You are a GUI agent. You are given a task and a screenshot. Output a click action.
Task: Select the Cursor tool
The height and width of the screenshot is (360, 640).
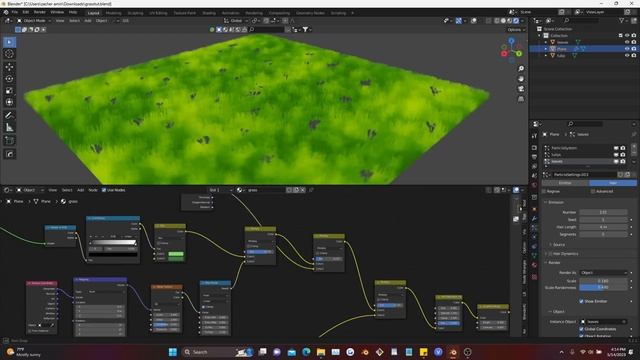9,54
